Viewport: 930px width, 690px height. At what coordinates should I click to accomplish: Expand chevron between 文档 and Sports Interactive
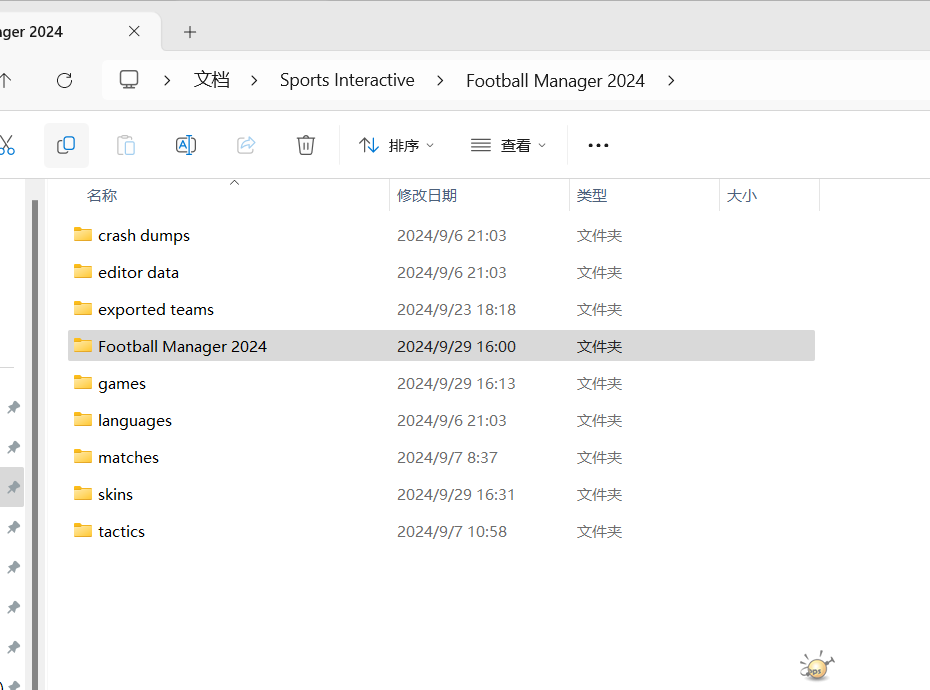(255, 80)
